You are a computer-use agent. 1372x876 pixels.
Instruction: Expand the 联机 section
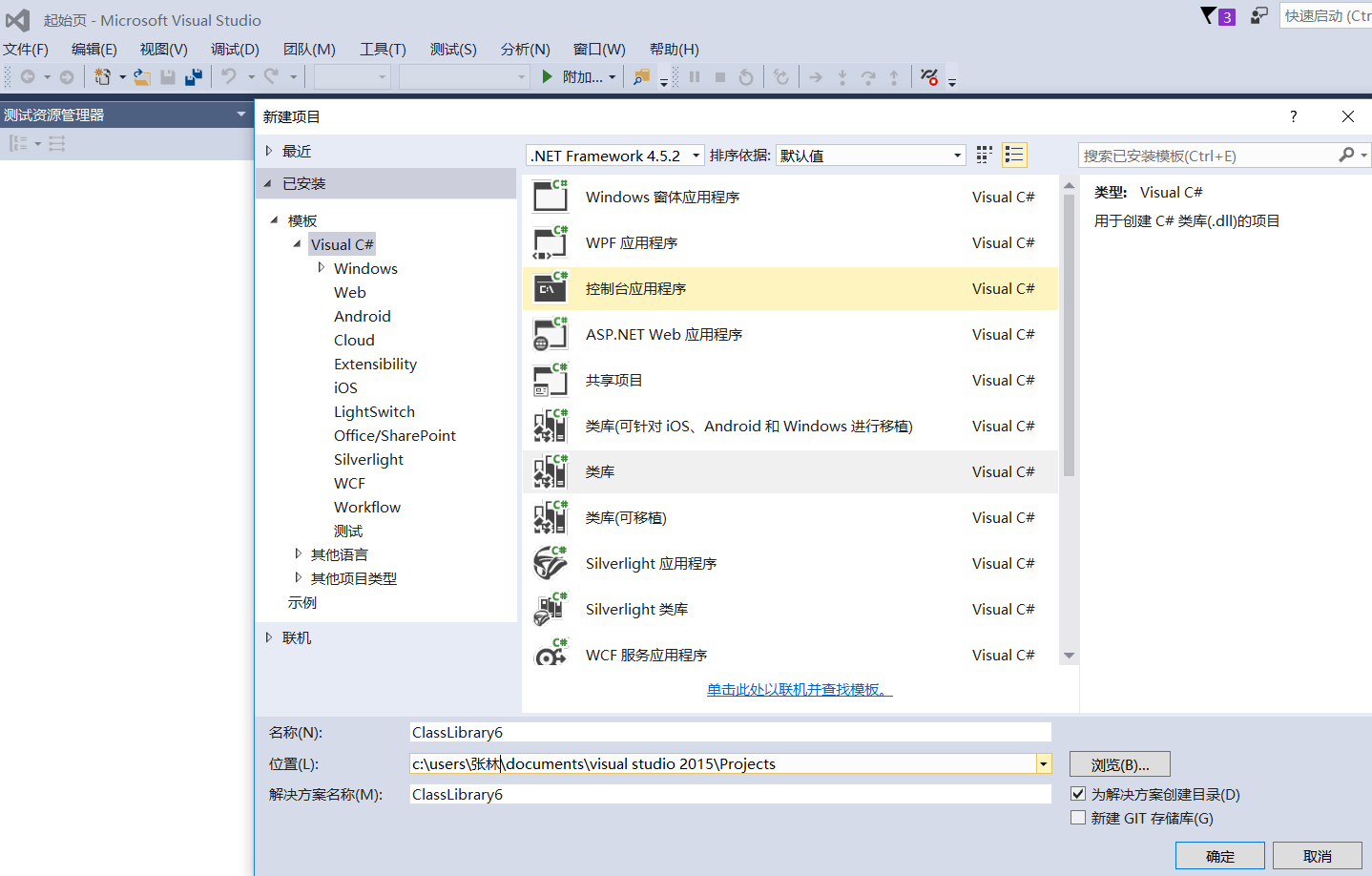(x=269, y=637)
